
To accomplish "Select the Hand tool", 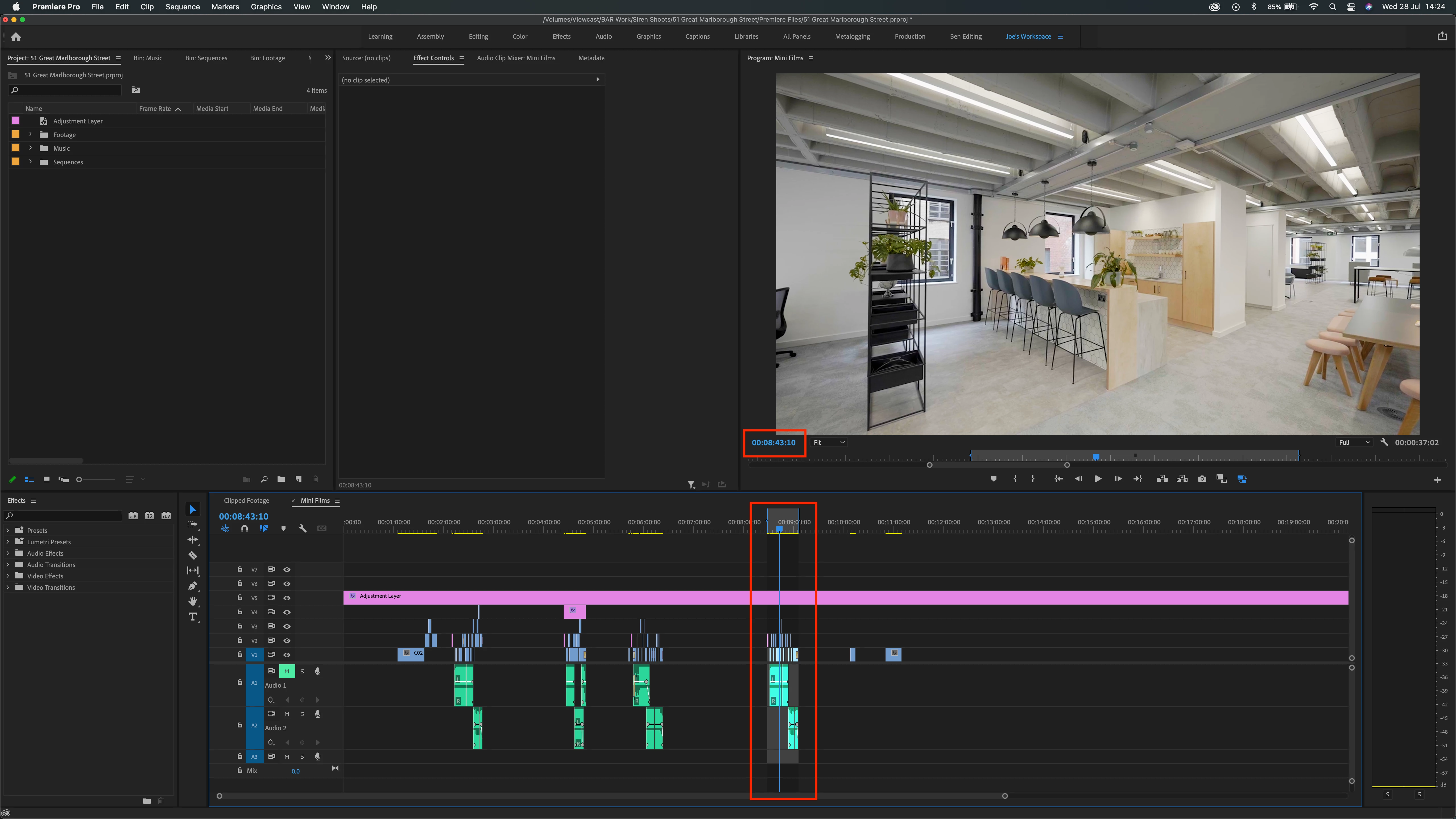I will tap(193, 601).
